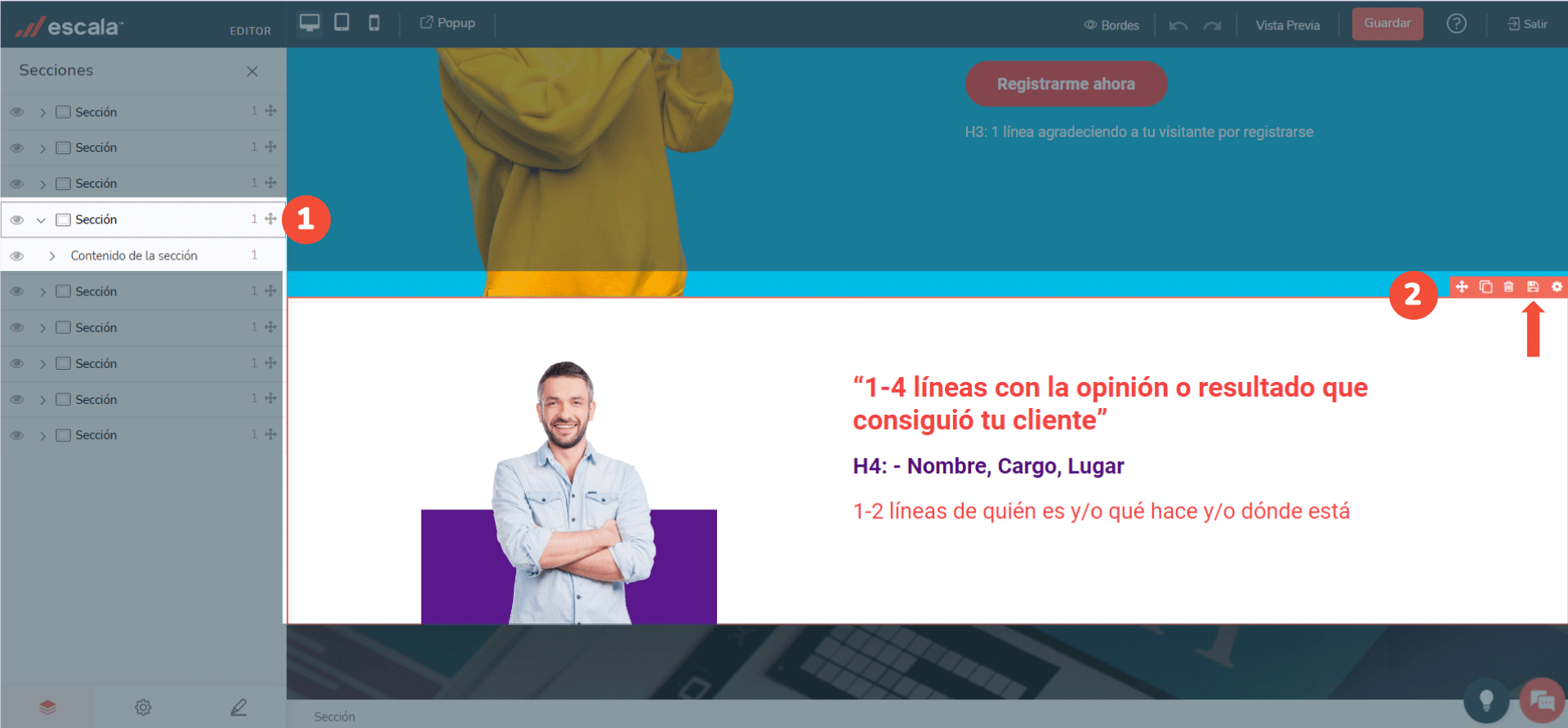Select H3 línea agradeciendo text
This screenshot has width=1568, height=728.
(x=1139, y=132)
